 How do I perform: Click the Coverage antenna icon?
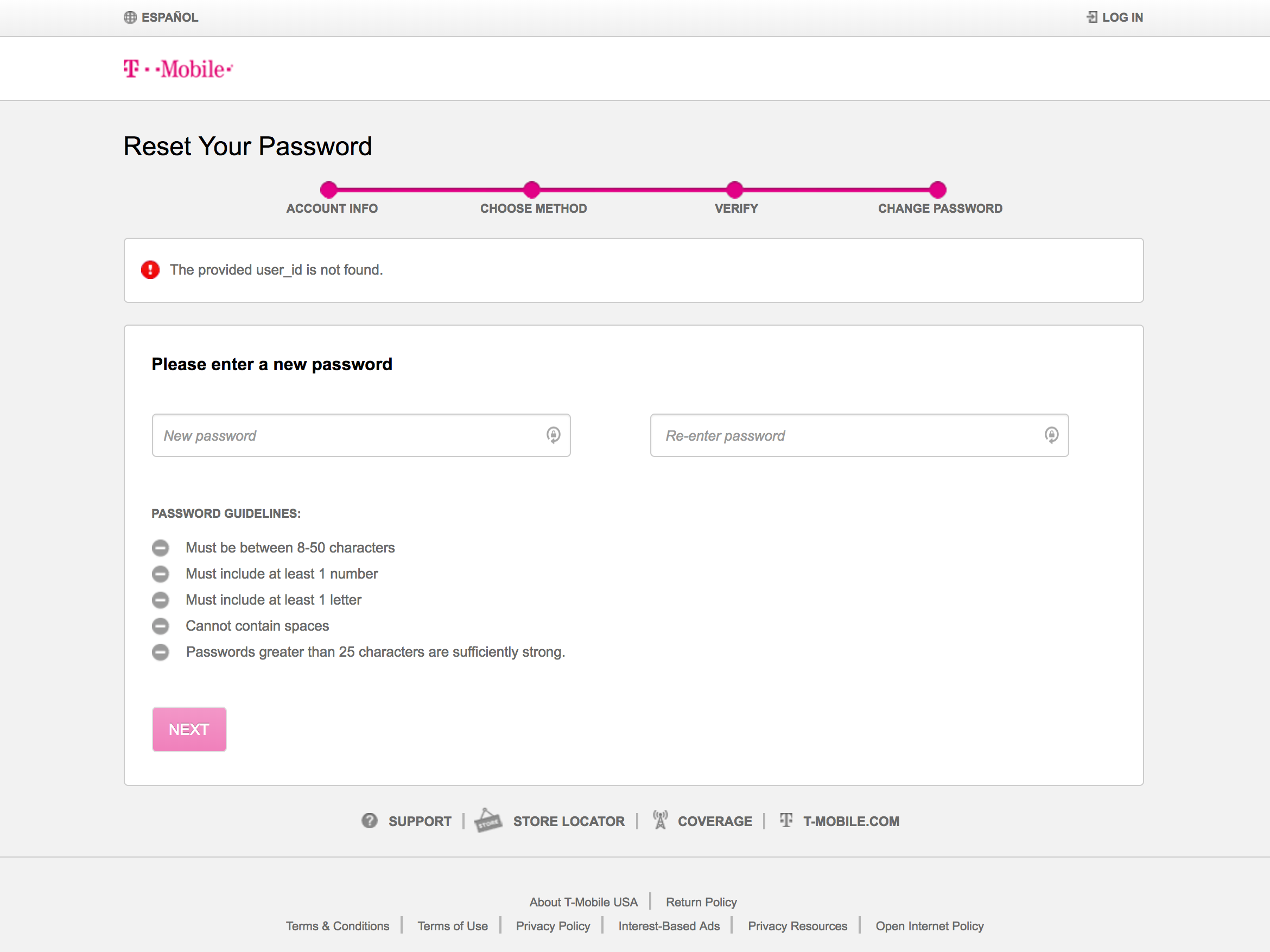[659, 820]
